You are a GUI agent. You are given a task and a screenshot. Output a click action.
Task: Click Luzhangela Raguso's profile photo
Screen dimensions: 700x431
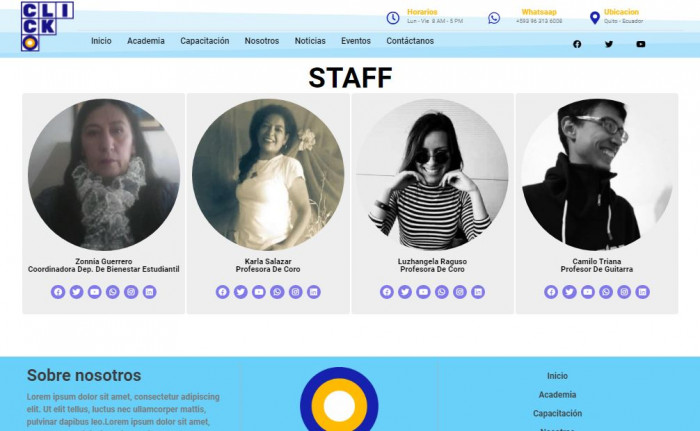click(x=432, y=174)
